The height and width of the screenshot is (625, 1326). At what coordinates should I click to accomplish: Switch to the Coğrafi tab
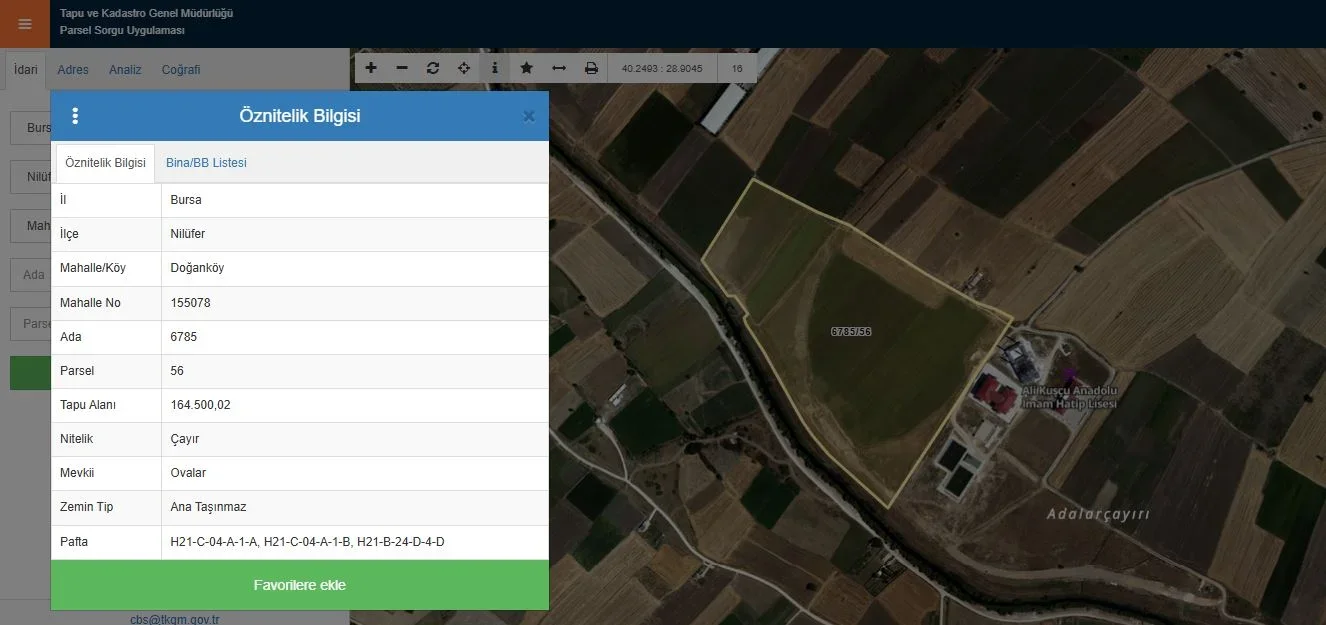click(x=181, y=70)
